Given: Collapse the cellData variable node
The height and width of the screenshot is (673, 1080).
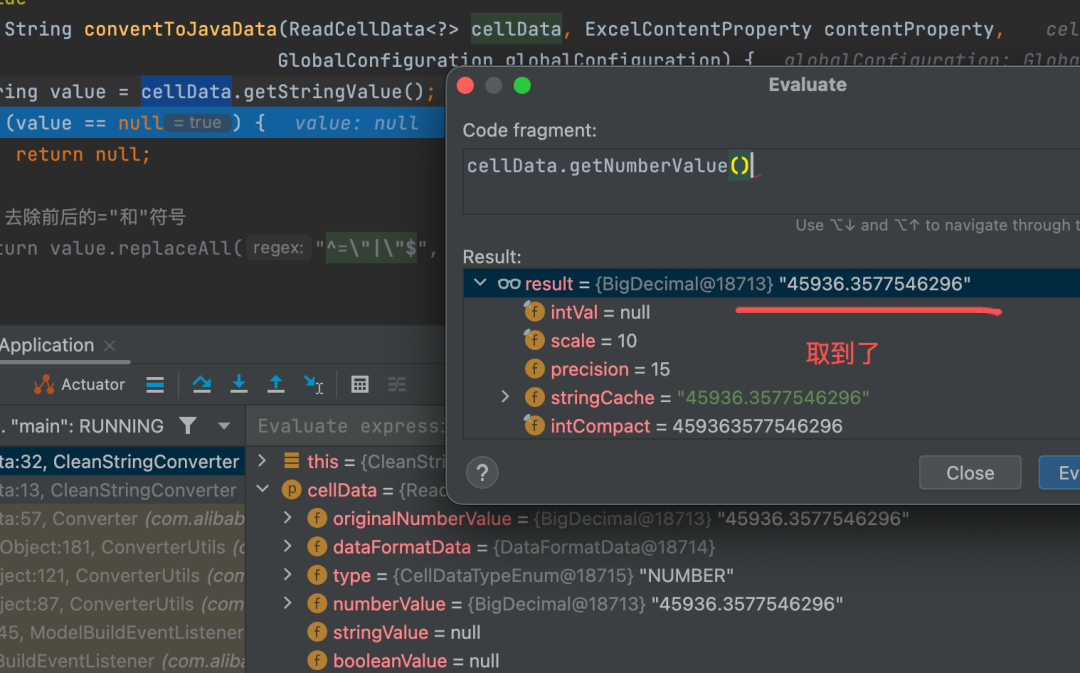Looking at the screenshot, I should (x=262, y=490).
